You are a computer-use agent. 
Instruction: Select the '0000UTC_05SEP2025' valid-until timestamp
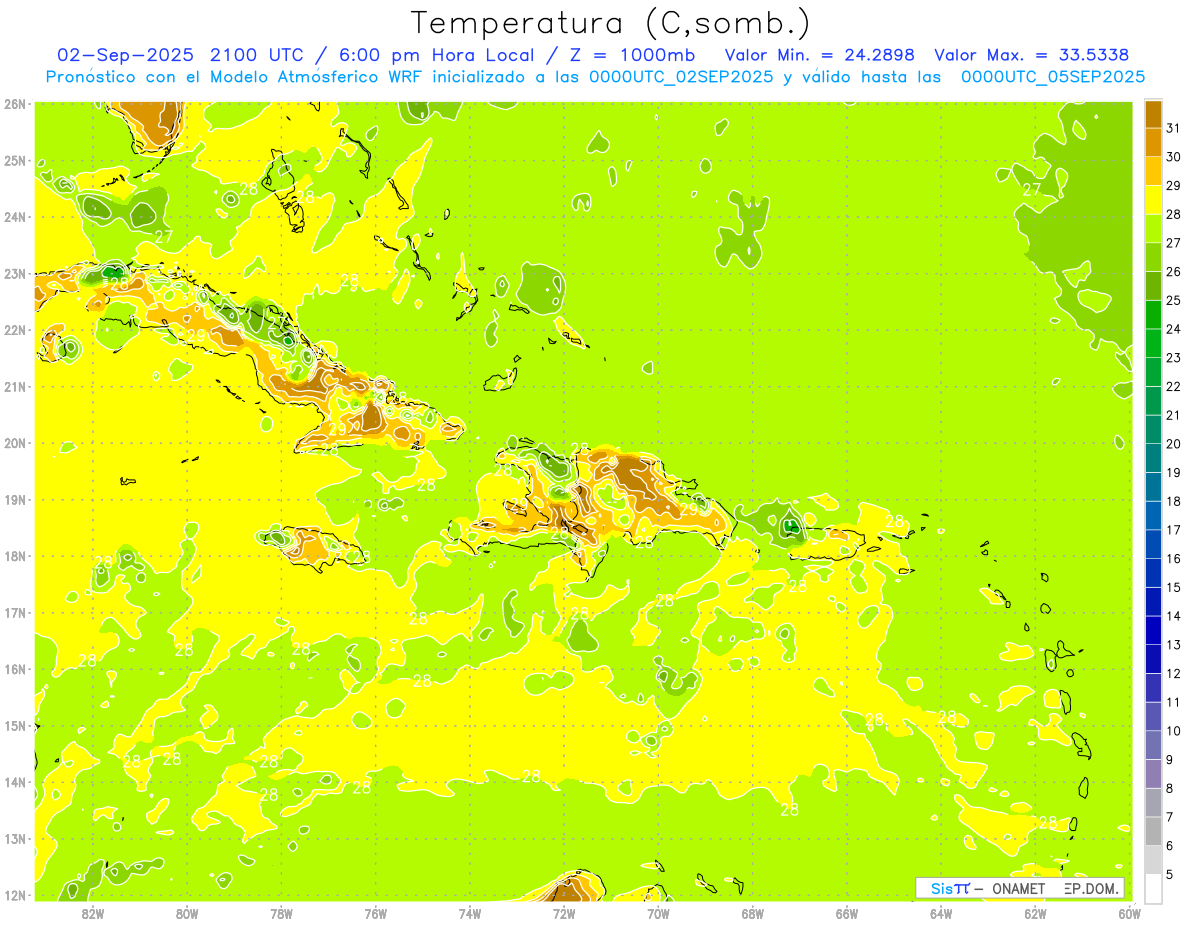point(1053,77)
